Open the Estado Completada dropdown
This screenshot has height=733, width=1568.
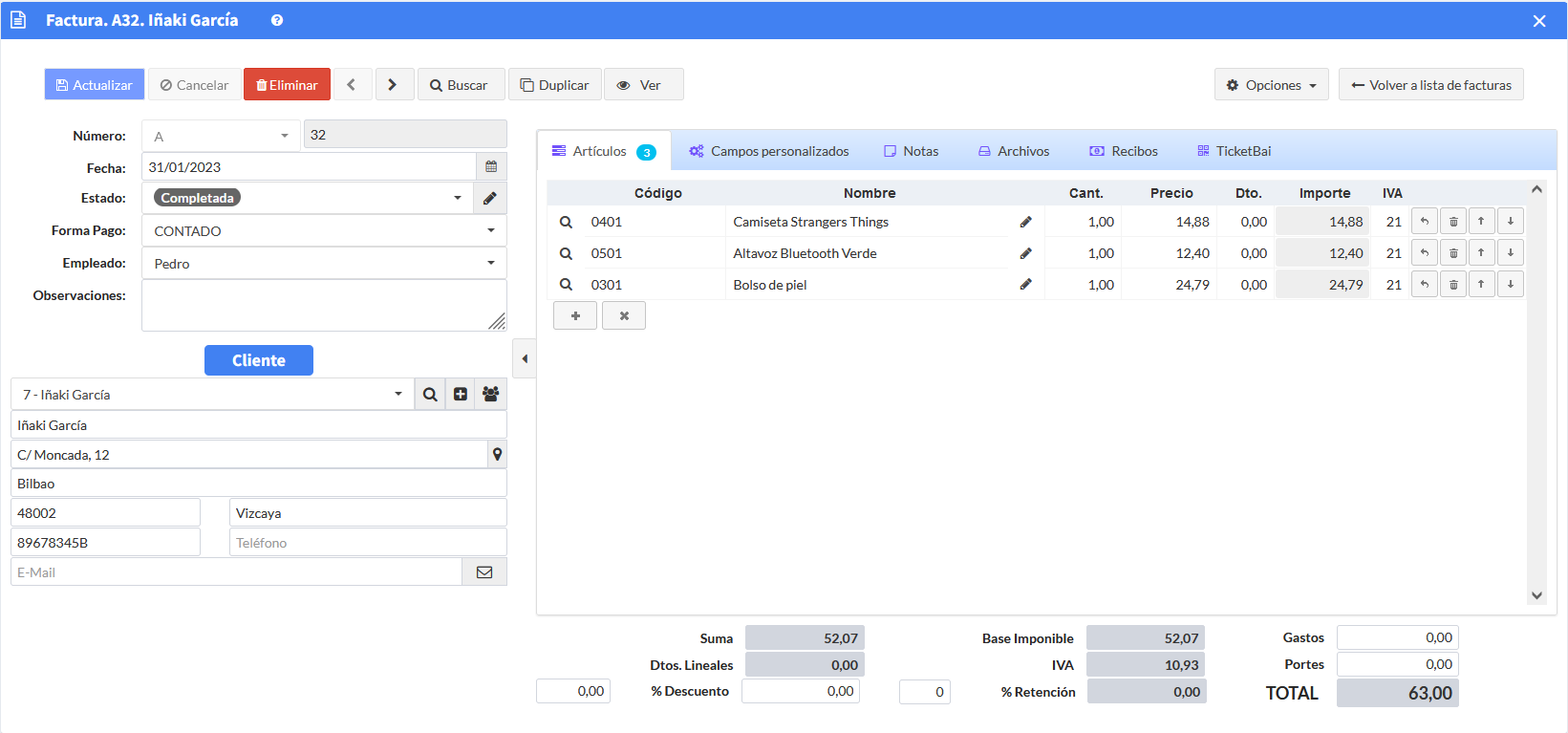pyautogui.click(x=308, y=199)
